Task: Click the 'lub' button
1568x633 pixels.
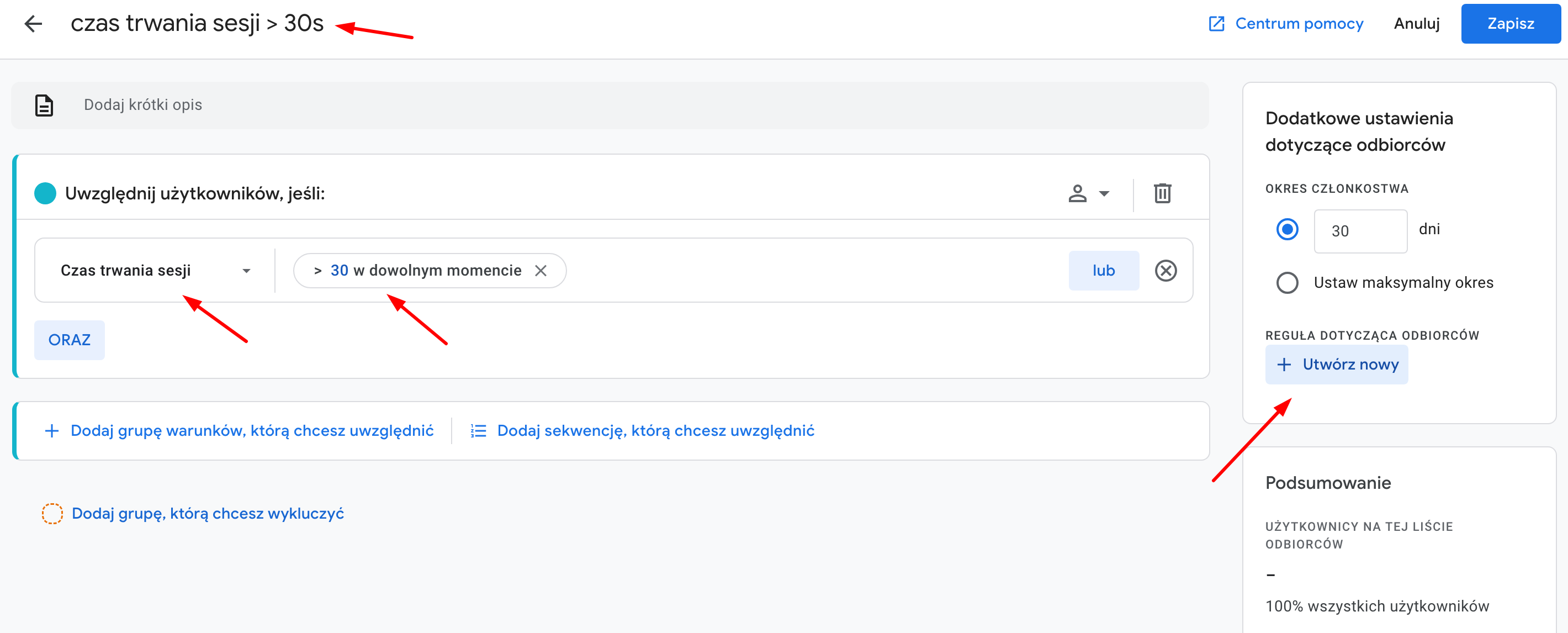Action: click(1103, 271)
